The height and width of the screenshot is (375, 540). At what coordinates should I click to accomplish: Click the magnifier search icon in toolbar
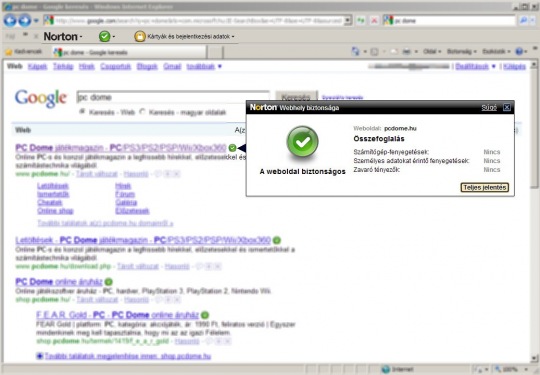click(x=523, y=21)
